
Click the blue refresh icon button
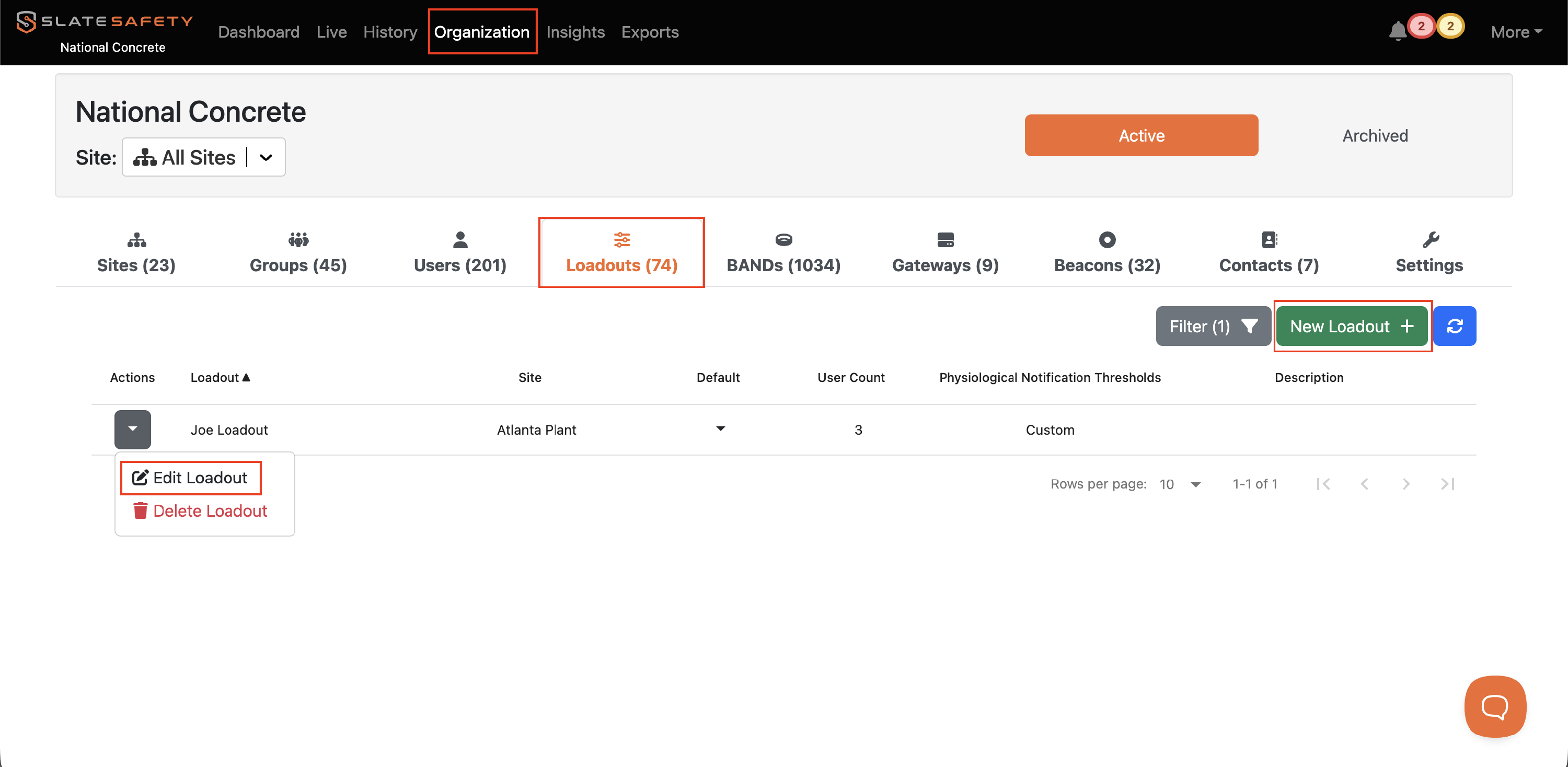1454,326
